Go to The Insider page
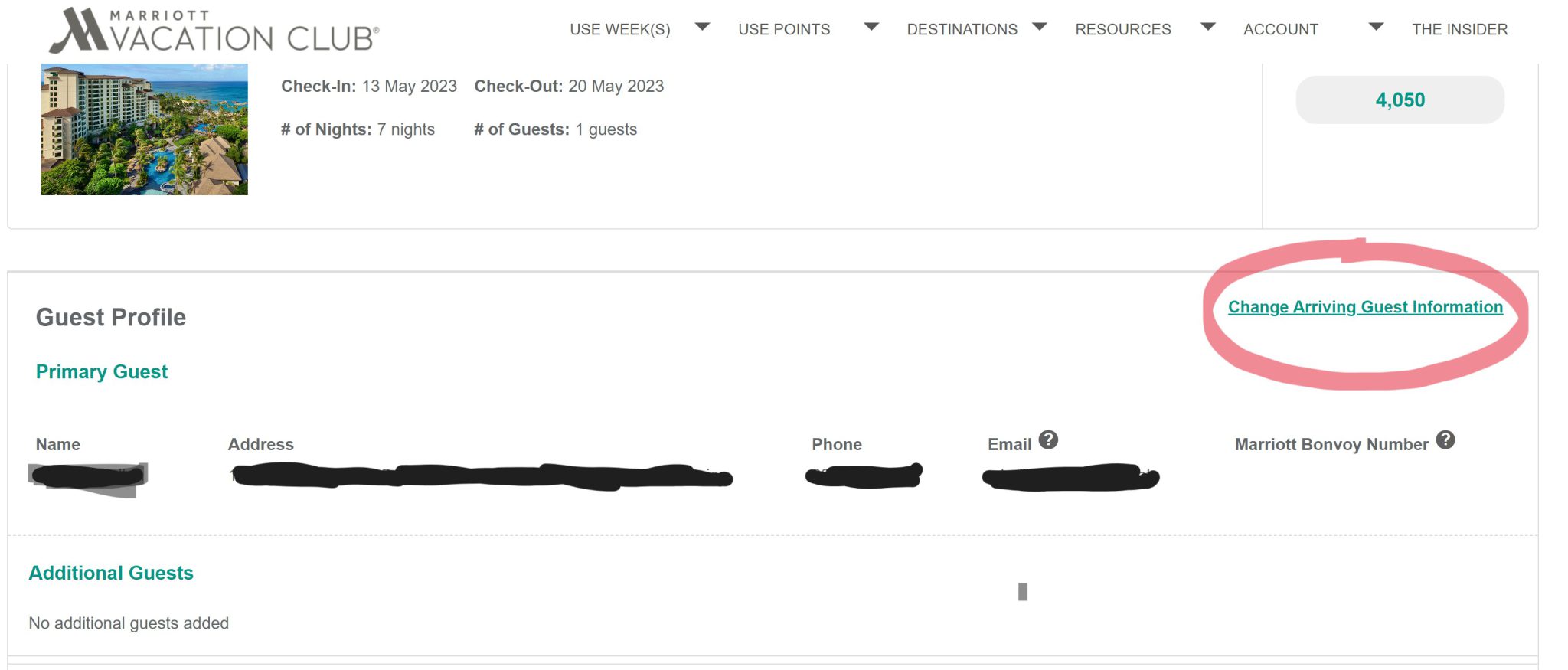The image size is (1568, 670). (x=1459, y=29)
